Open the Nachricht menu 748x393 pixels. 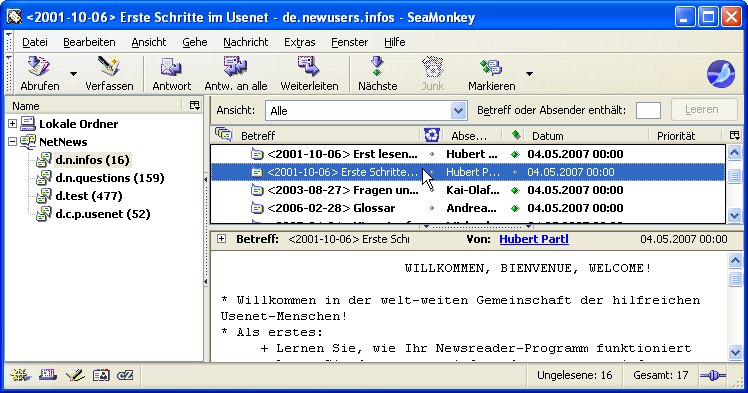point(246,42)
